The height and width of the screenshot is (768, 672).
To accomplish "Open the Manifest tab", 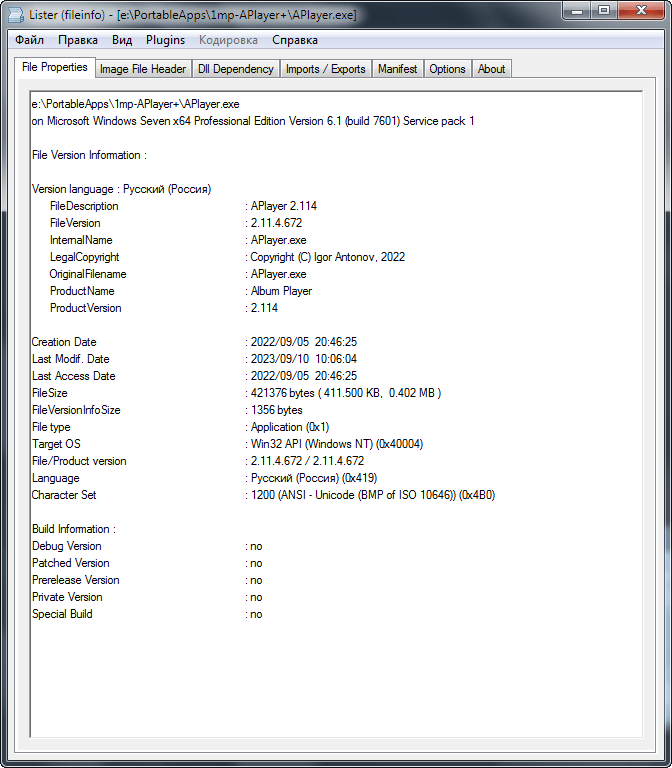I will point(397,69).
